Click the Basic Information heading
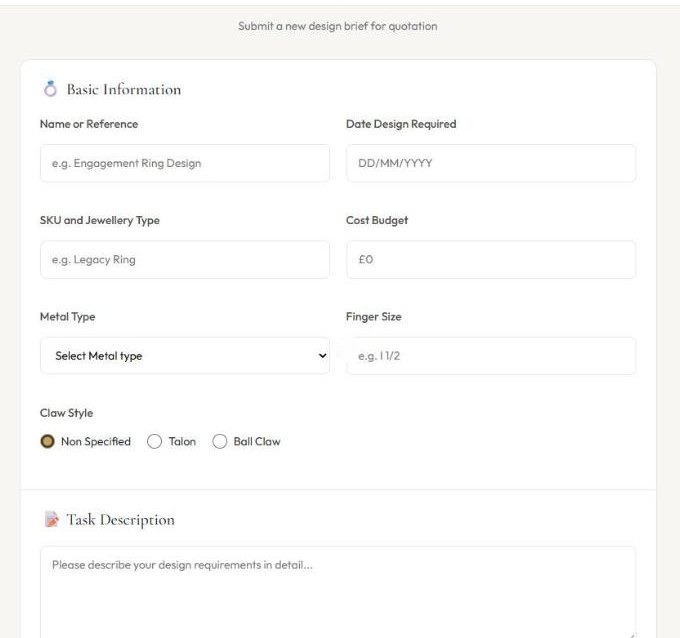This screenshot has height=638, width=680. coord(124,89)
